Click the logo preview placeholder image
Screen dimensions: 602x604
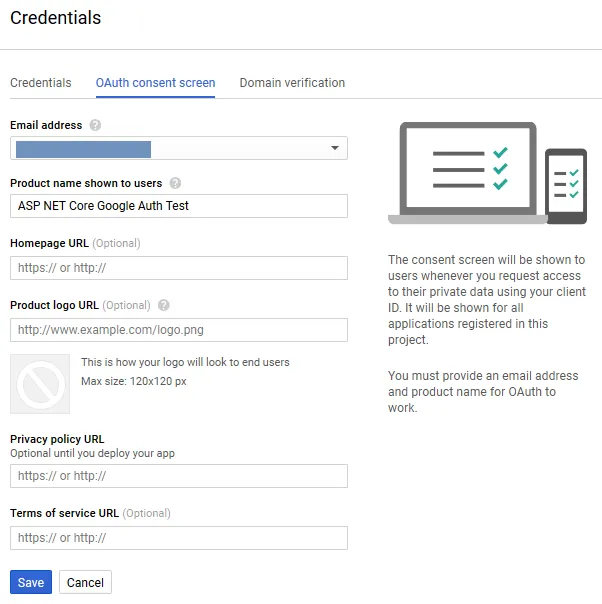pyautogui.click(x=40, y=383)
